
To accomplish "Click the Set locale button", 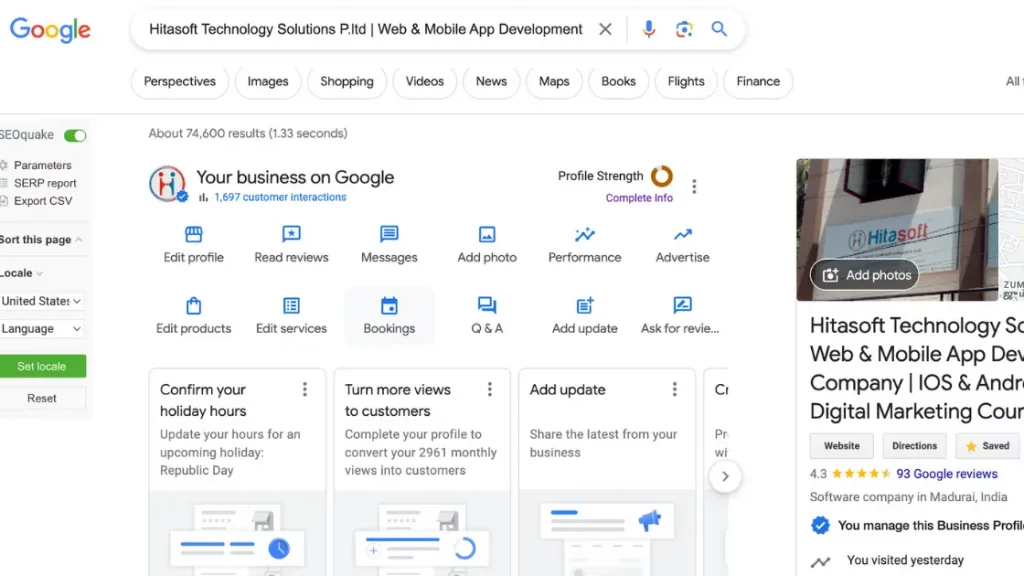I will pyautogui.click(x=42, y=366).
